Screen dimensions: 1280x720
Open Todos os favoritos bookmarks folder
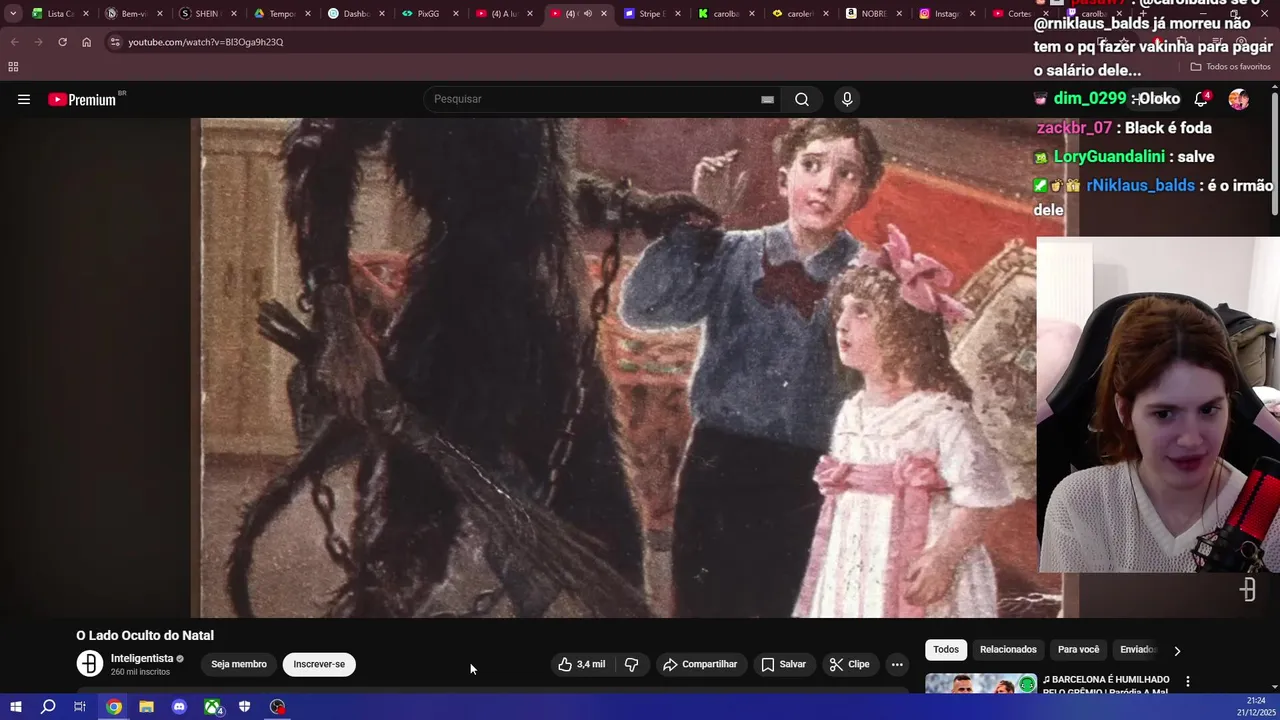click(1231, 67)
